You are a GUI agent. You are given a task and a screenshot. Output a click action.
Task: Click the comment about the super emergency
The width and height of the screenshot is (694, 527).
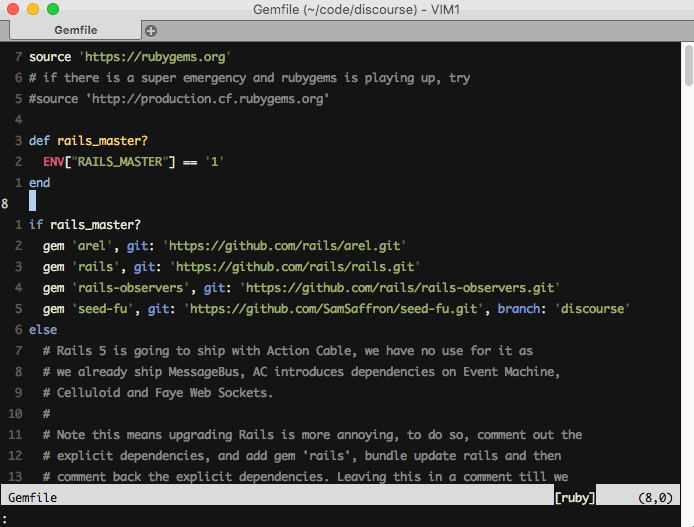pyautogui.click(x=250, y=78)
